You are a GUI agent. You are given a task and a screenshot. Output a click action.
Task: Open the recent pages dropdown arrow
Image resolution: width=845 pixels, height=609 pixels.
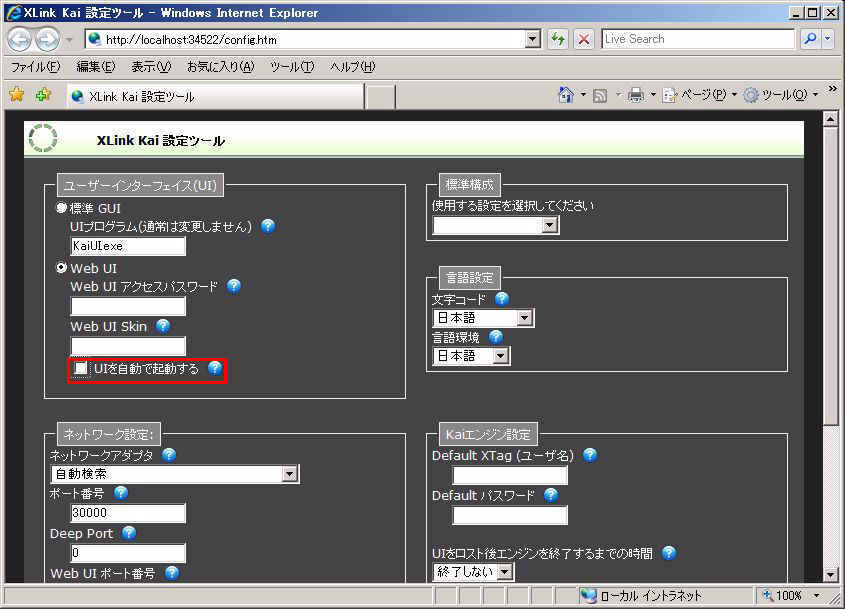pyautogui.click(x=69, y=39)
